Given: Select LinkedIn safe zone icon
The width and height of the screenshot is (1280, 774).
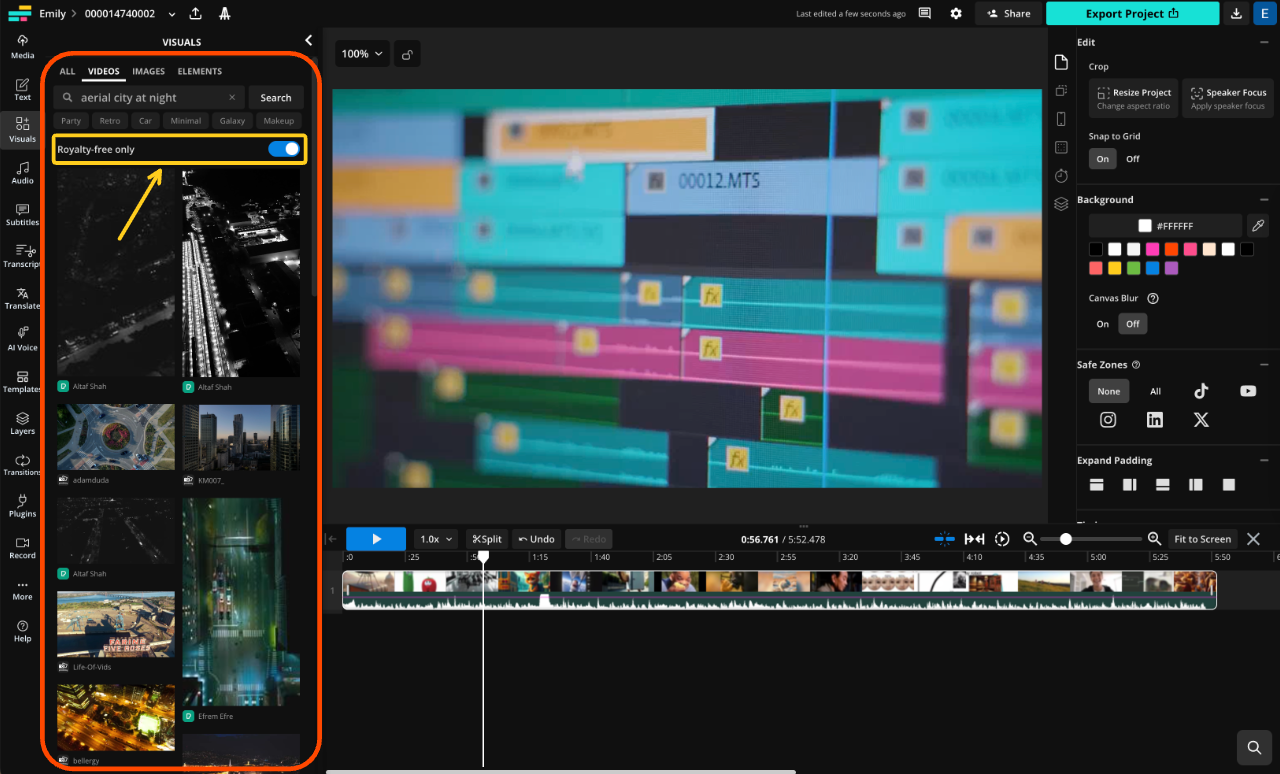Looking at the screenshot, I should click(x=1155, y=420).
